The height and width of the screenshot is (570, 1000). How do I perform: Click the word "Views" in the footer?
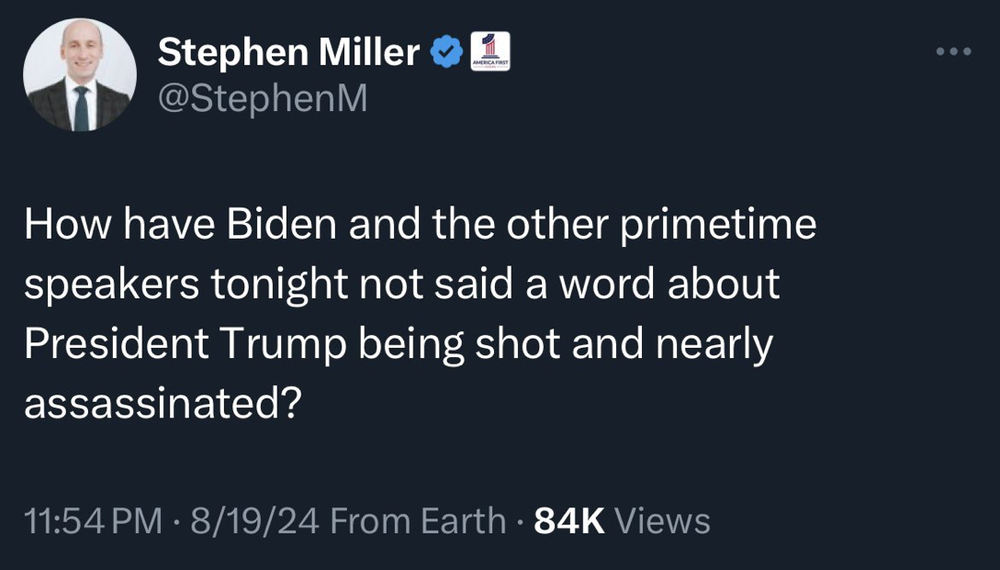point(662,521)
